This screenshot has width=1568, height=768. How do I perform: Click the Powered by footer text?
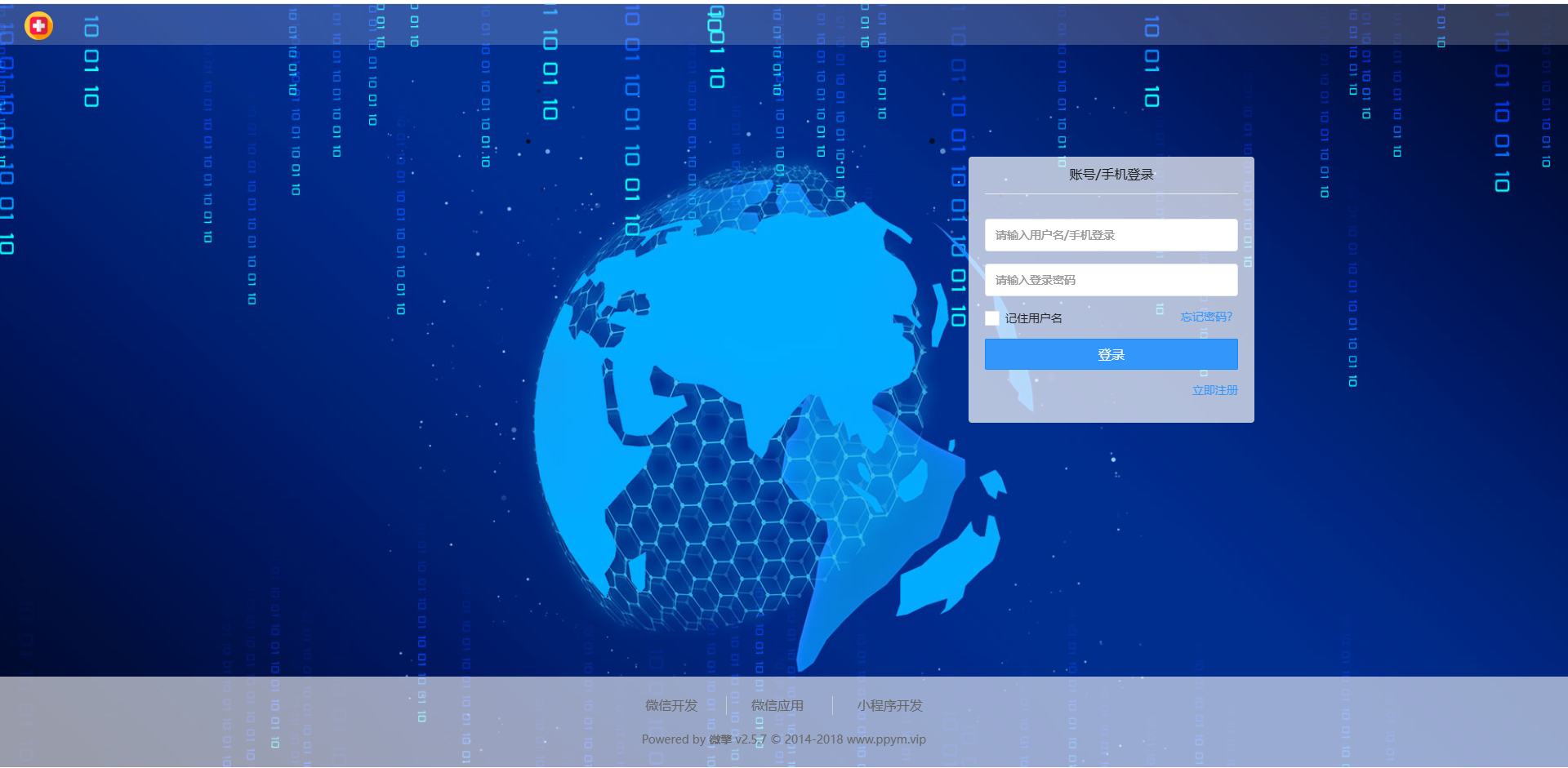tap(673, 739)
